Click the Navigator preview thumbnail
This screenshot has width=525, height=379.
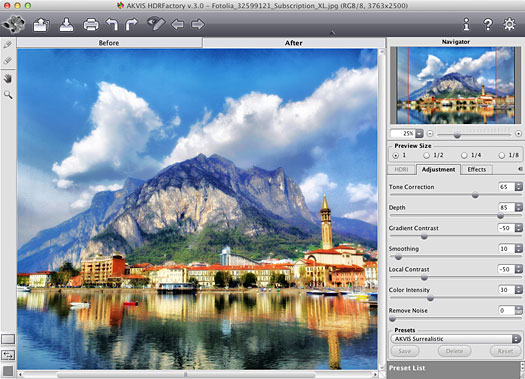tap(455, 85)
